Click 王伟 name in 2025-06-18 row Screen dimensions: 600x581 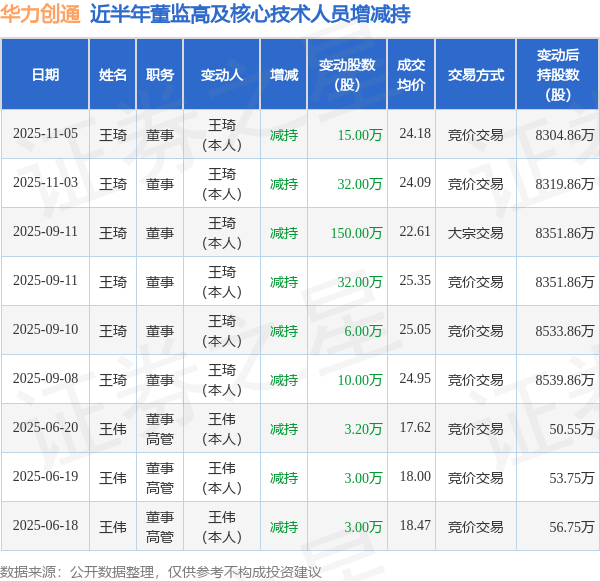coord(112,527)
